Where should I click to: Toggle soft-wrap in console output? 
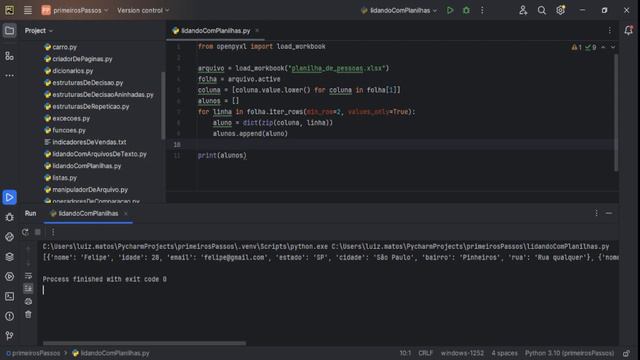28,276
